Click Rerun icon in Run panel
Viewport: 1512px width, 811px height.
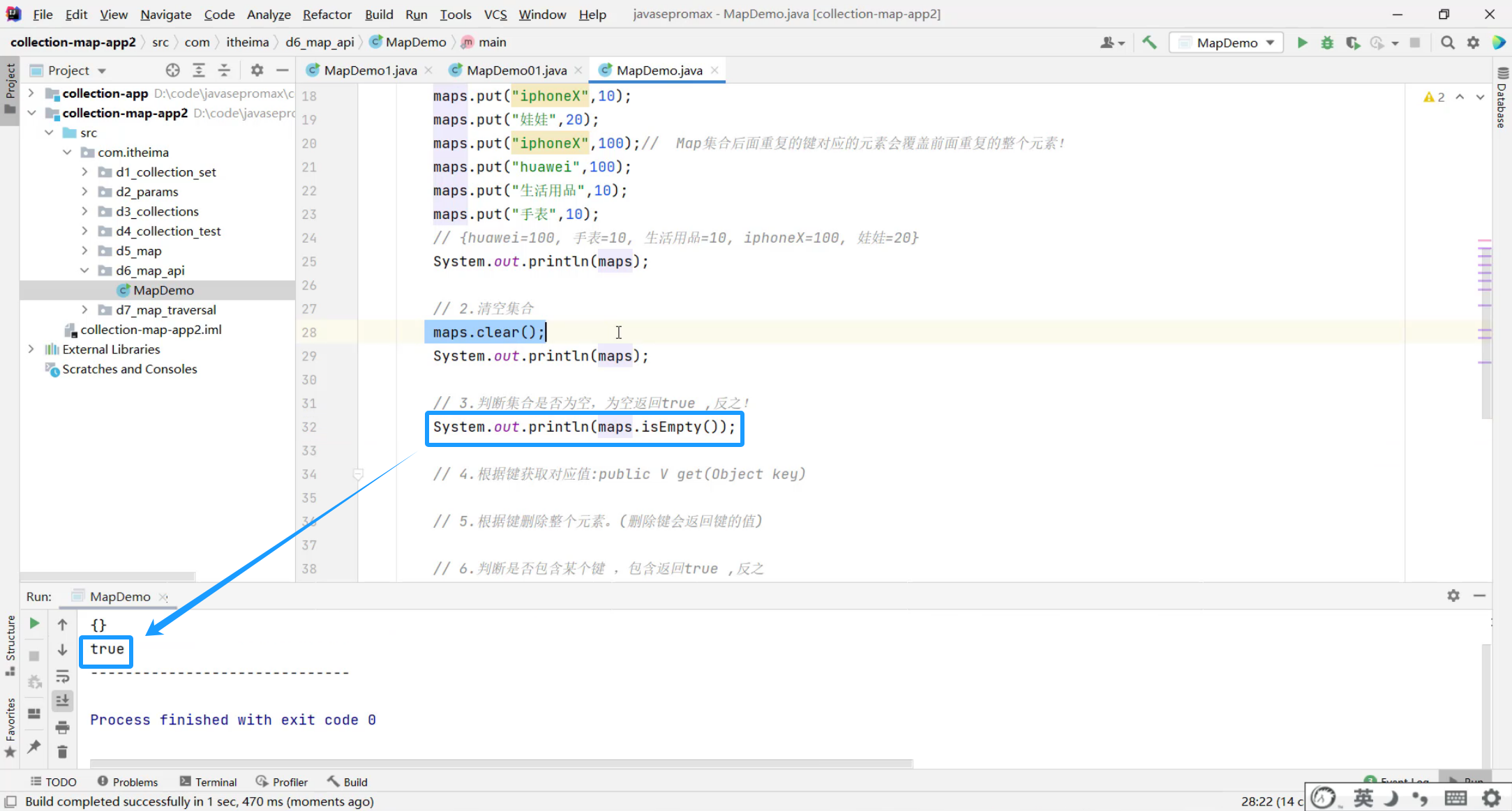(34, 623)
